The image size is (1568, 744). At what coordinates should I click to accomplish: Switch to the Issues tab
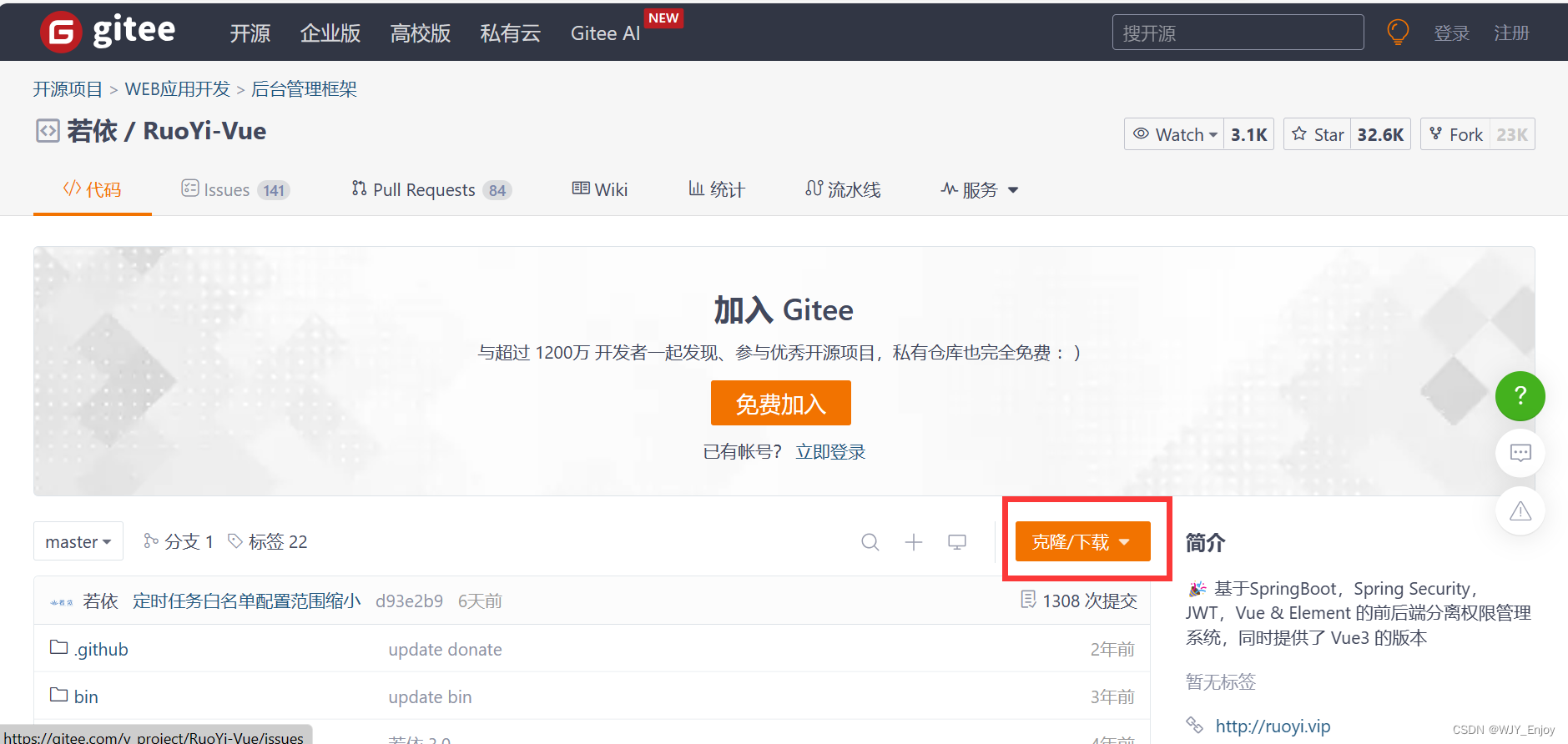click(235, 190)
